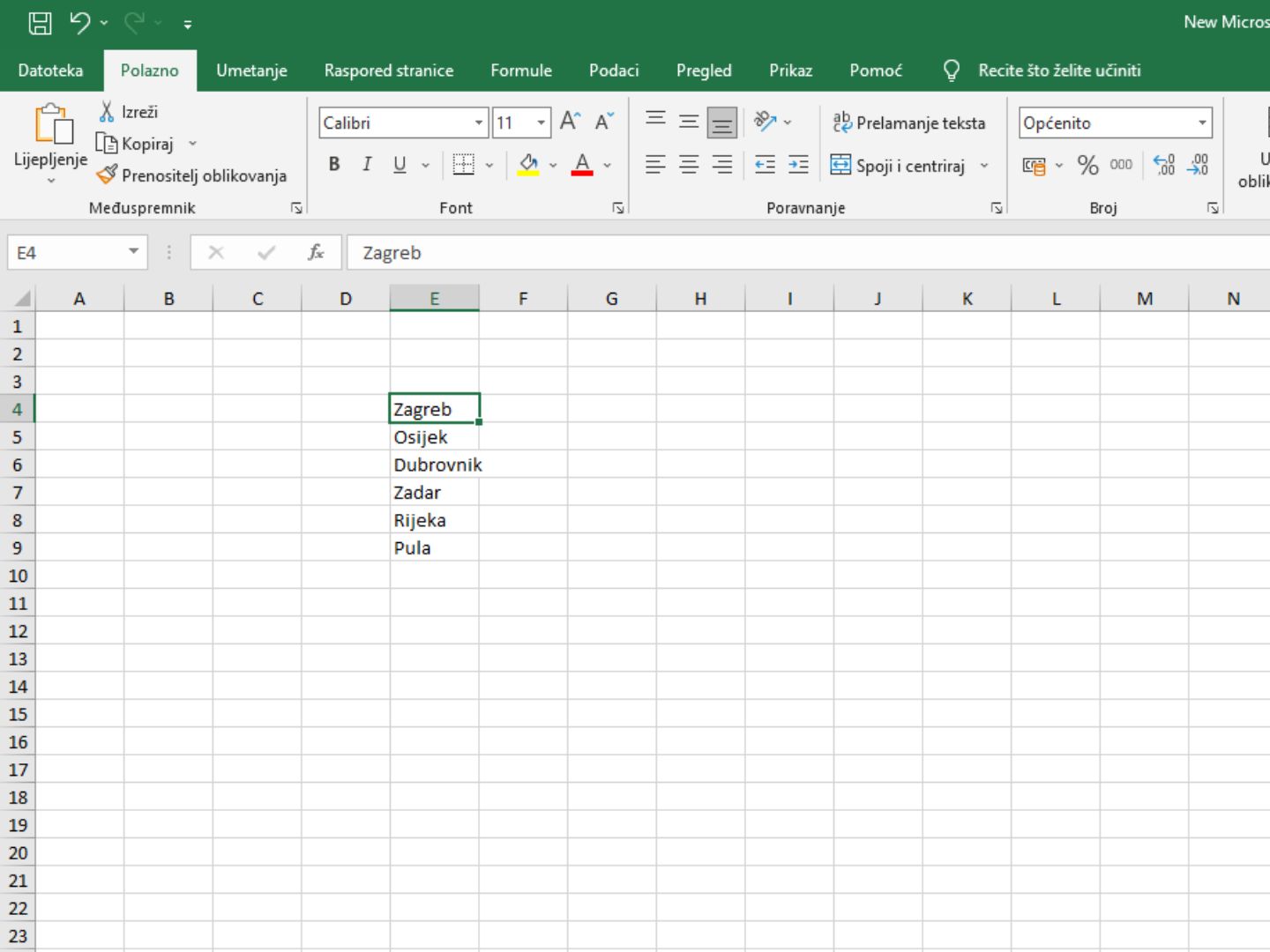This screenshot has width=1270, height=952.
Task: Open the Calibri font name dropdown
Action: pyautogui.click(x=479, y=123)
